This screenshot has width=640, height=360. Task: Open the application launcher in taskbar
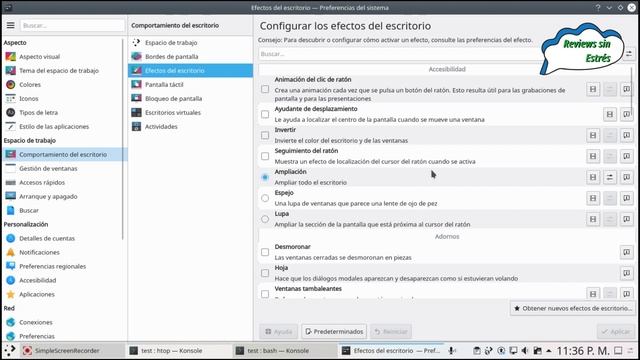(9, 350)
